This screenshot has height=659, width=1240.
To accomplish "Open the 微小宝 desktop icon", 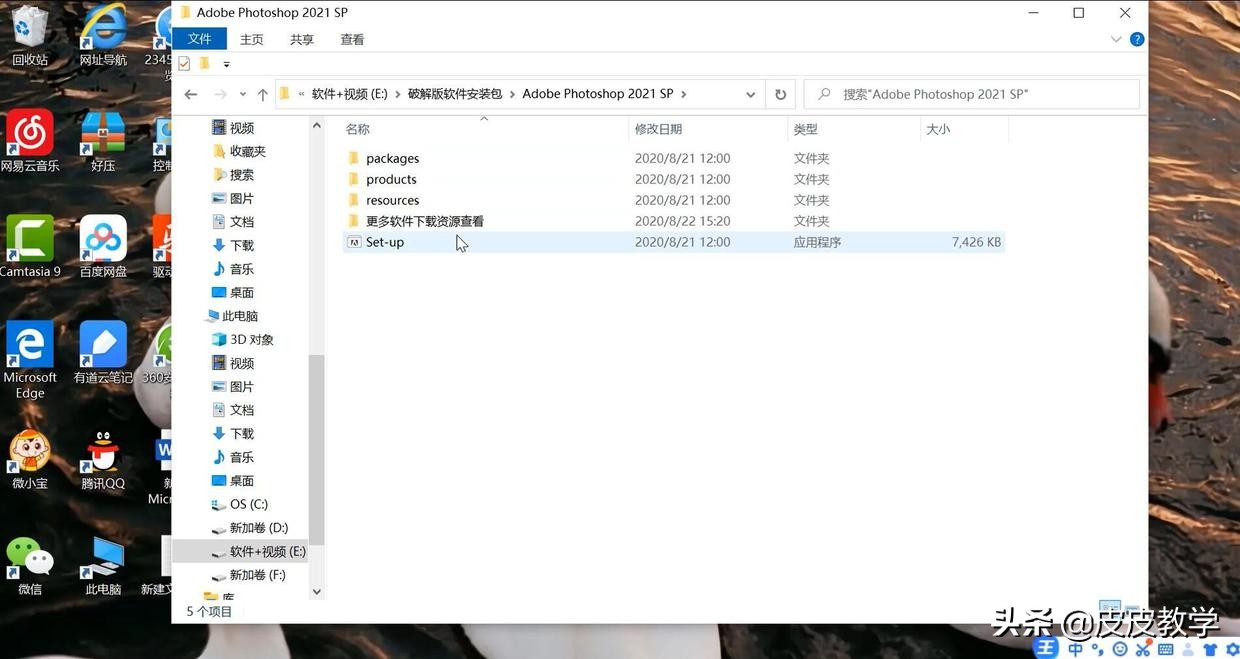I will pyautogui.click(x=30, y=459).
